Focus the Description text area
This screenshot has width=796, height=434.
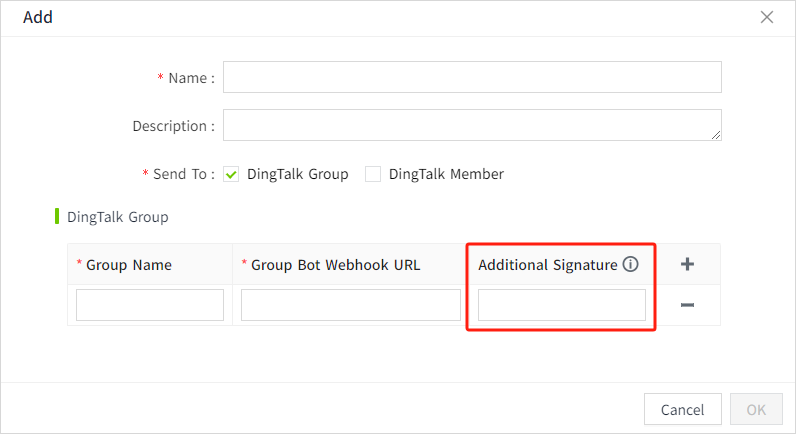click(x=472, y=125)
